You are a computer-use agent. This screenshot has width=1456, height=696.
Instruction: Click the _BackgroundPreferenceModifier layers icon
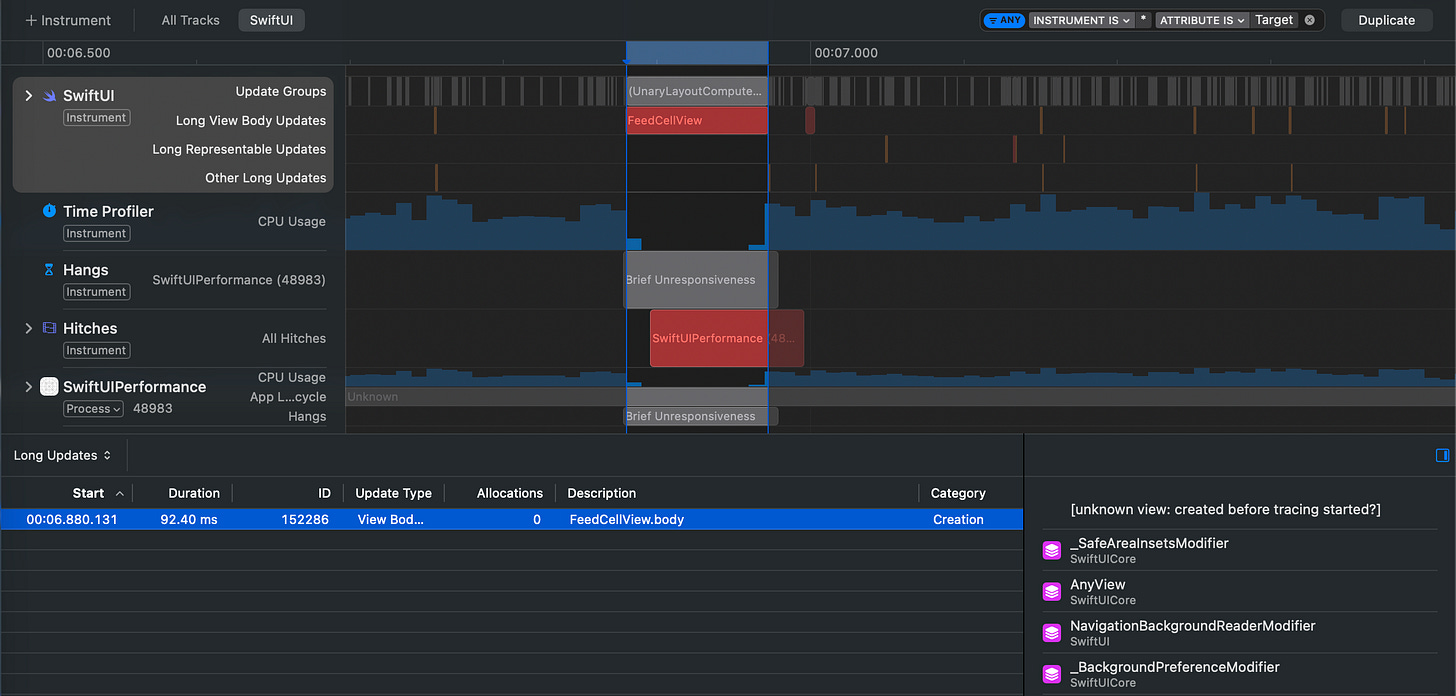[x=1052, y=674]
